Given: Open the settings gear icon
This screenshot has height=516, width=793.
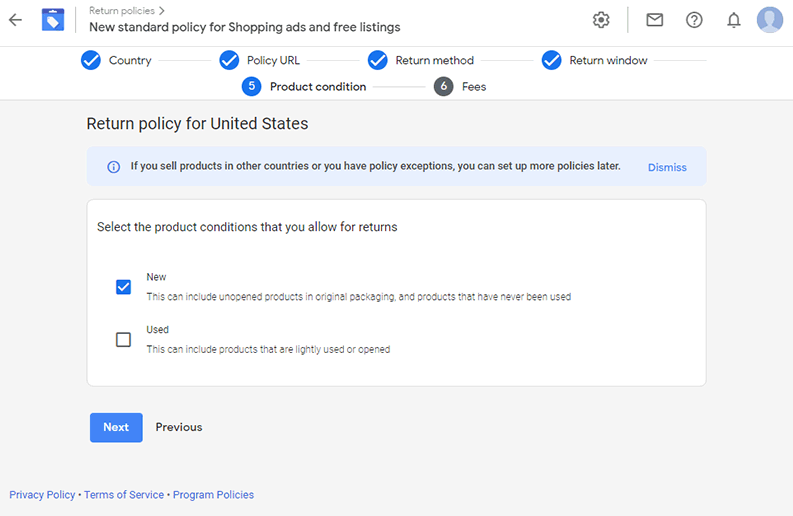Looking at the screenshot, I should tap(601, 20).
